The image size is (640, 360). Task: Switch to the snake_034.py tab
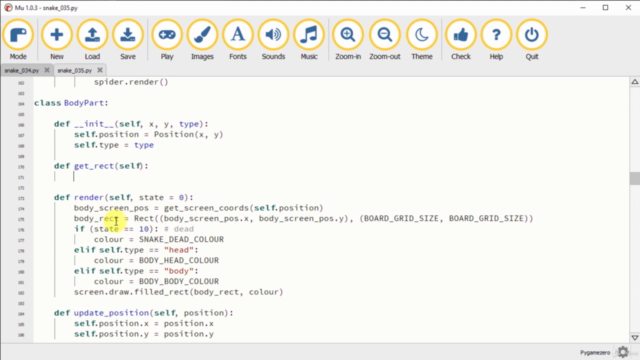(22, 71)
